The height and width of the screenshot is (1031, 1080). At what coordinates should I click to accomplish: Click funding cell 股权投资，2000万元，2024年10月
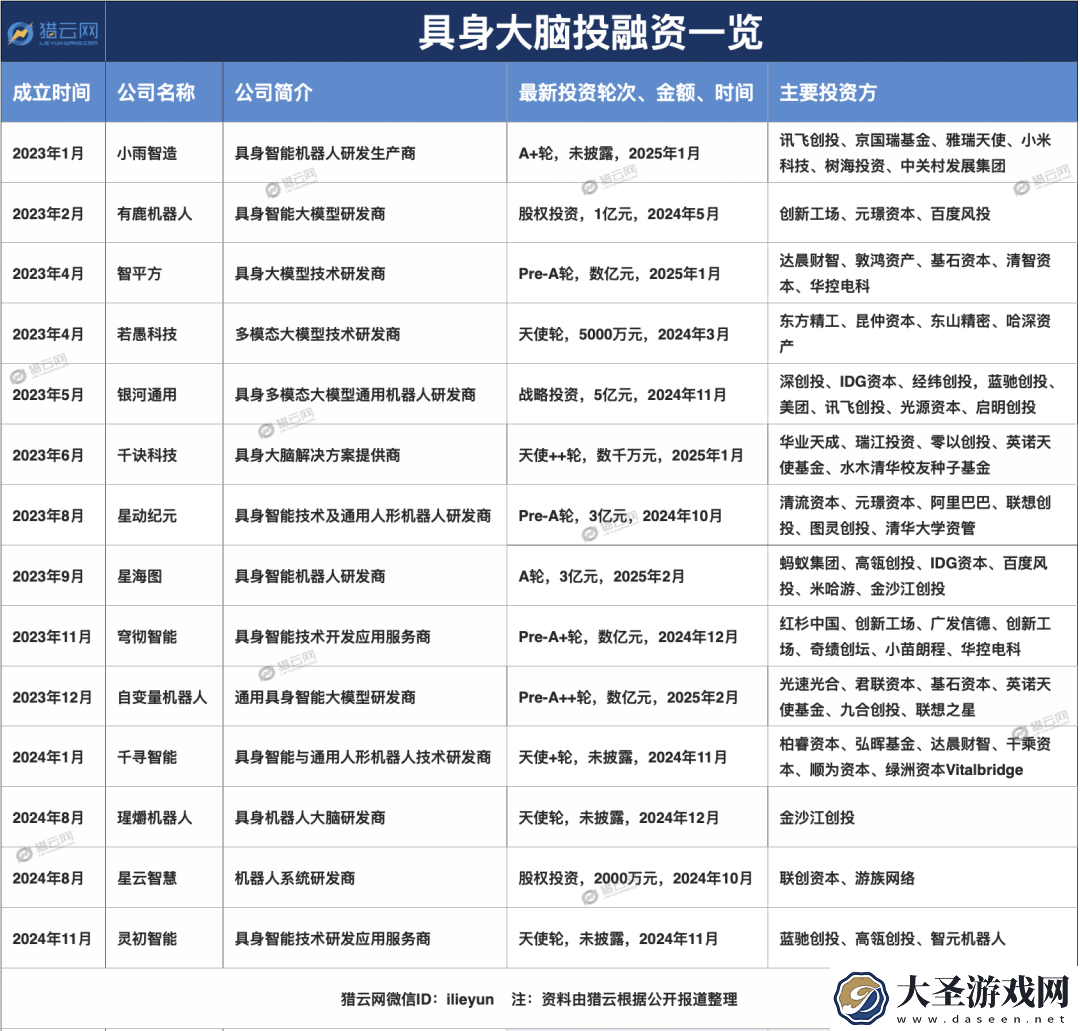coord(635,878)
